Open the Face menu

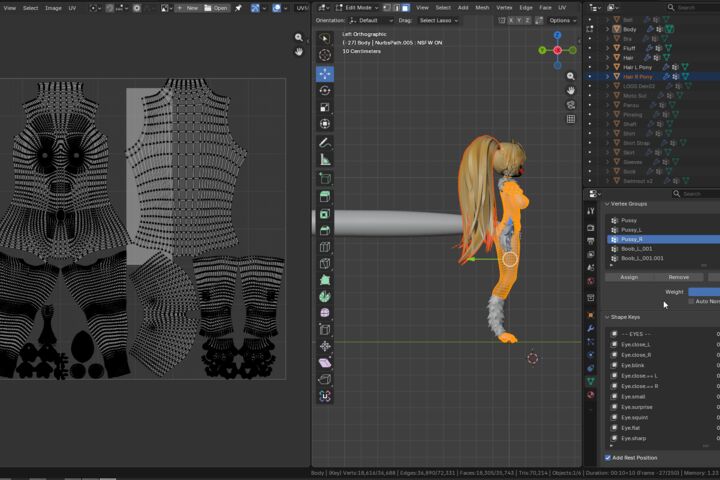click(545, 8)
